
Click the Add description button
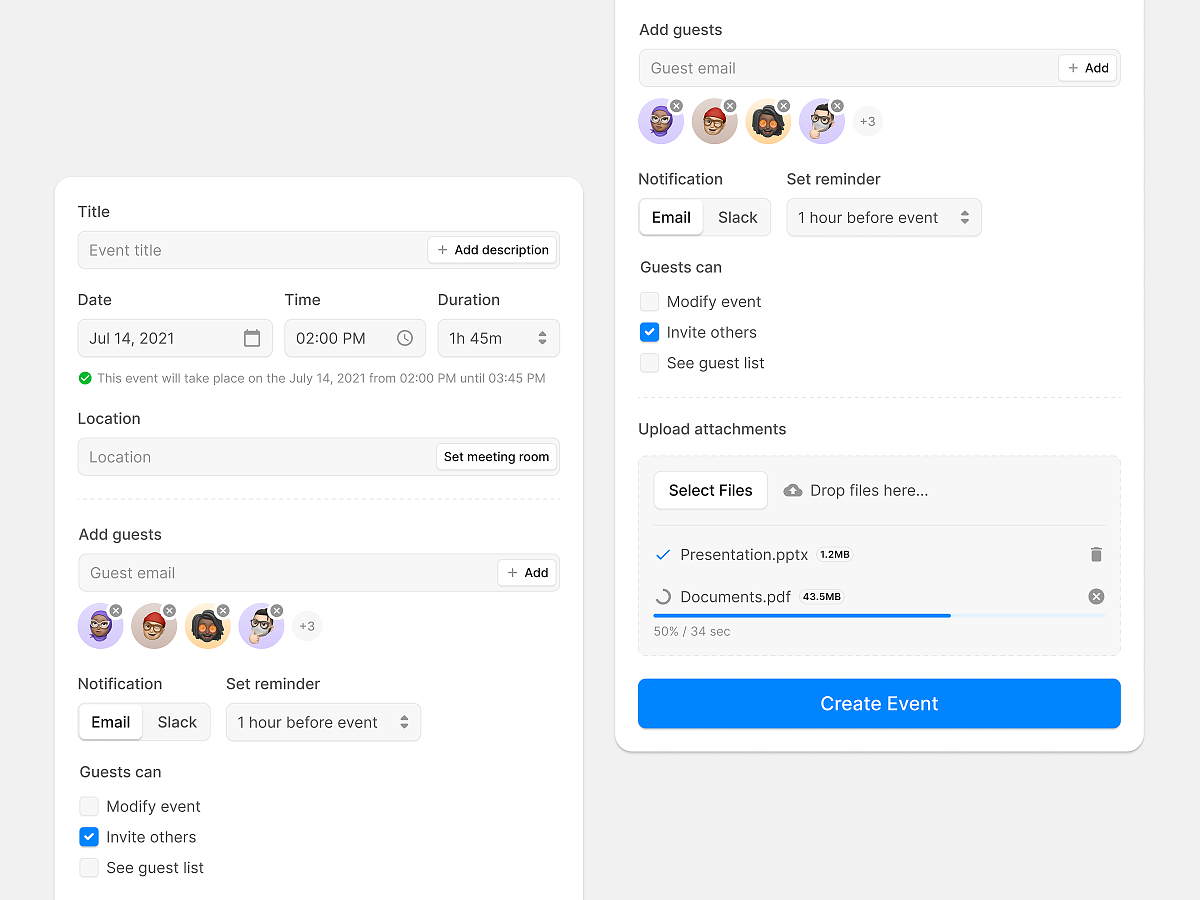493,250
